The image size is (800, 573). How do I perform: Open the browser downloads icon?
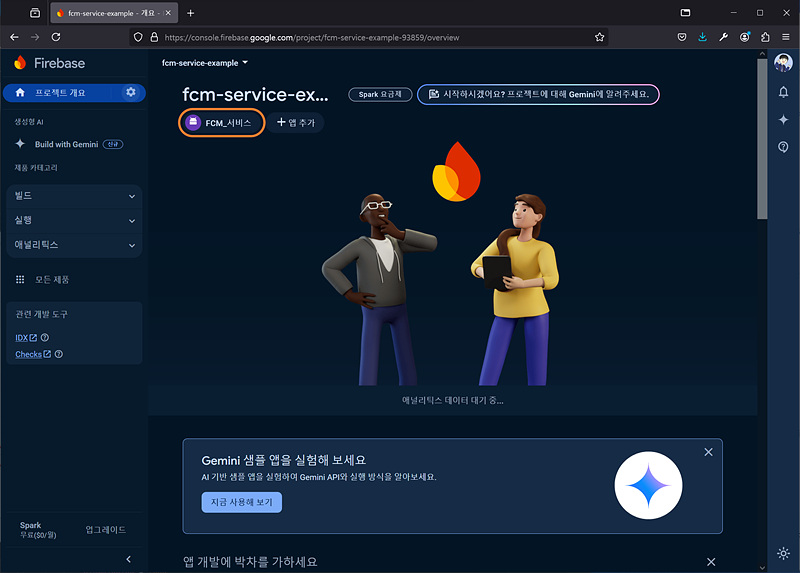pyautogui.click(x=703, y=37)
